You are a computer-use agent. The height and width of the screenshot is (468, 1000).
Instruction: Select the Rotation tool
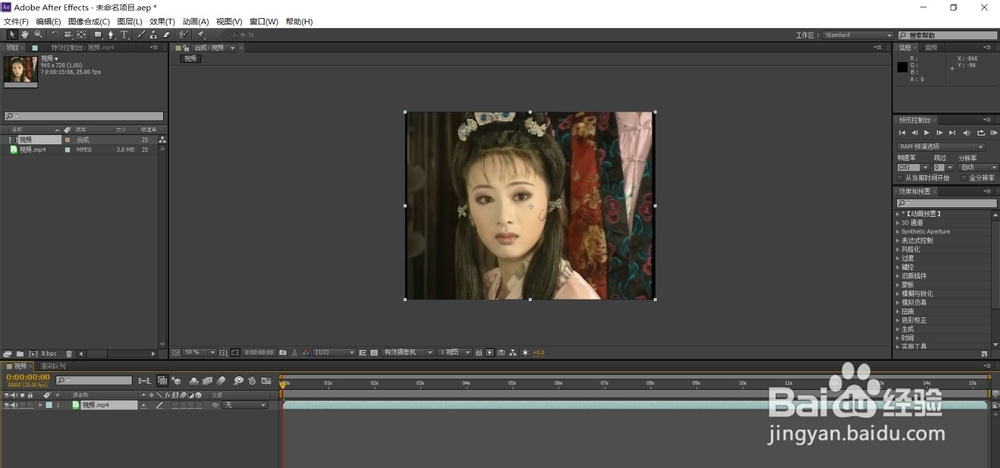(x=55, y=34)
